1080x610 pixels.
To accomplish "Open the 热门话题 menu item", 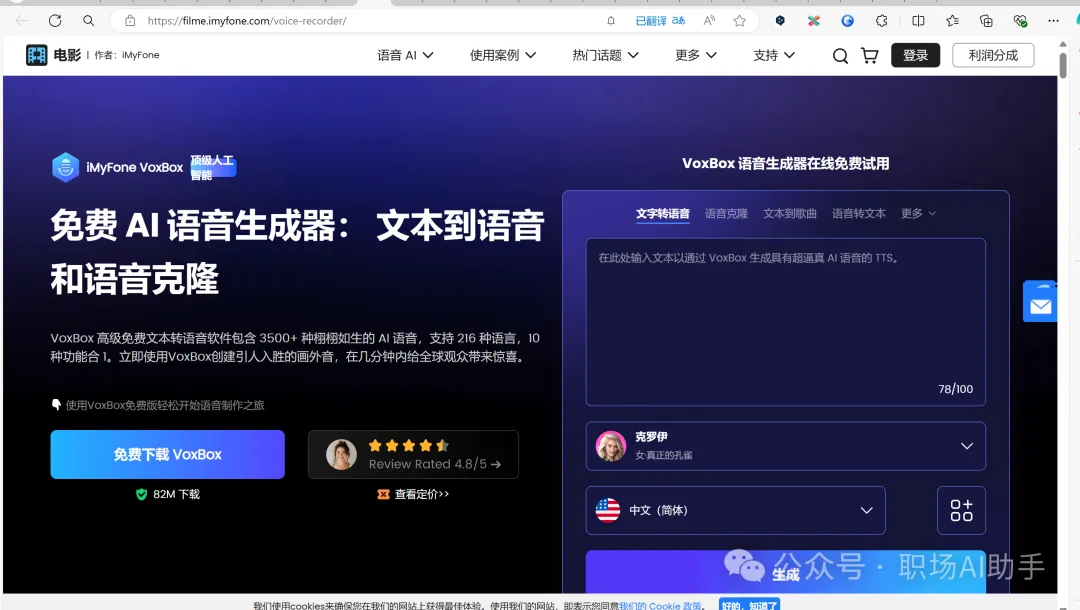I will click(604, 55).
